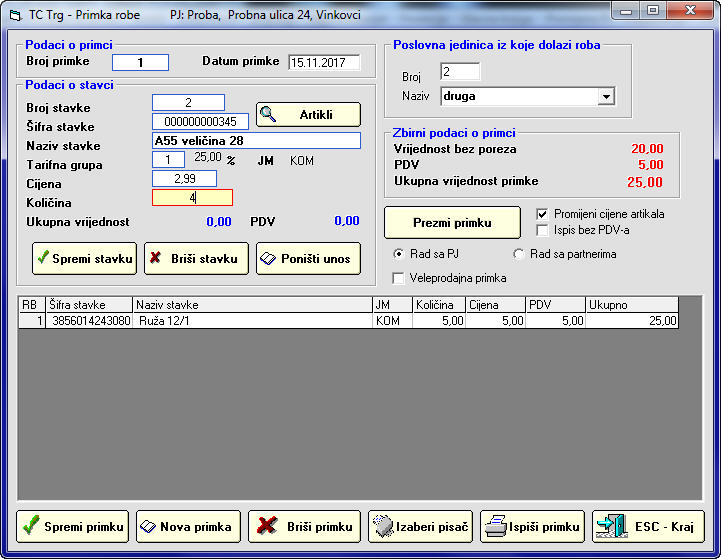
Task: Tick the Veleprodajna primka checkbox
Action: tap(400, 278)
